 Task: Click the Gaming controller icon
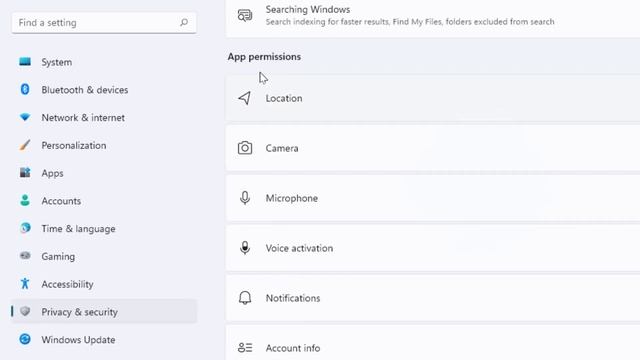[25, 256]
